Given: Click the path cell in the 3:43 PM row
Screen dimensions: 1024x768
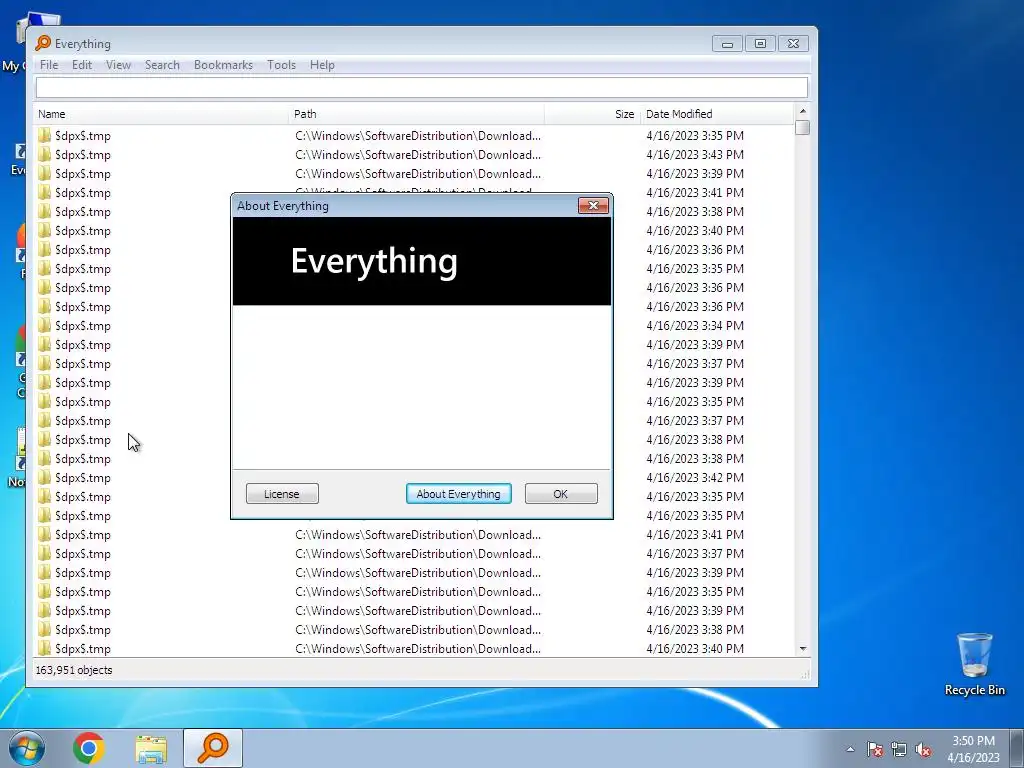Looking at the screenshot, I should 418,155.
